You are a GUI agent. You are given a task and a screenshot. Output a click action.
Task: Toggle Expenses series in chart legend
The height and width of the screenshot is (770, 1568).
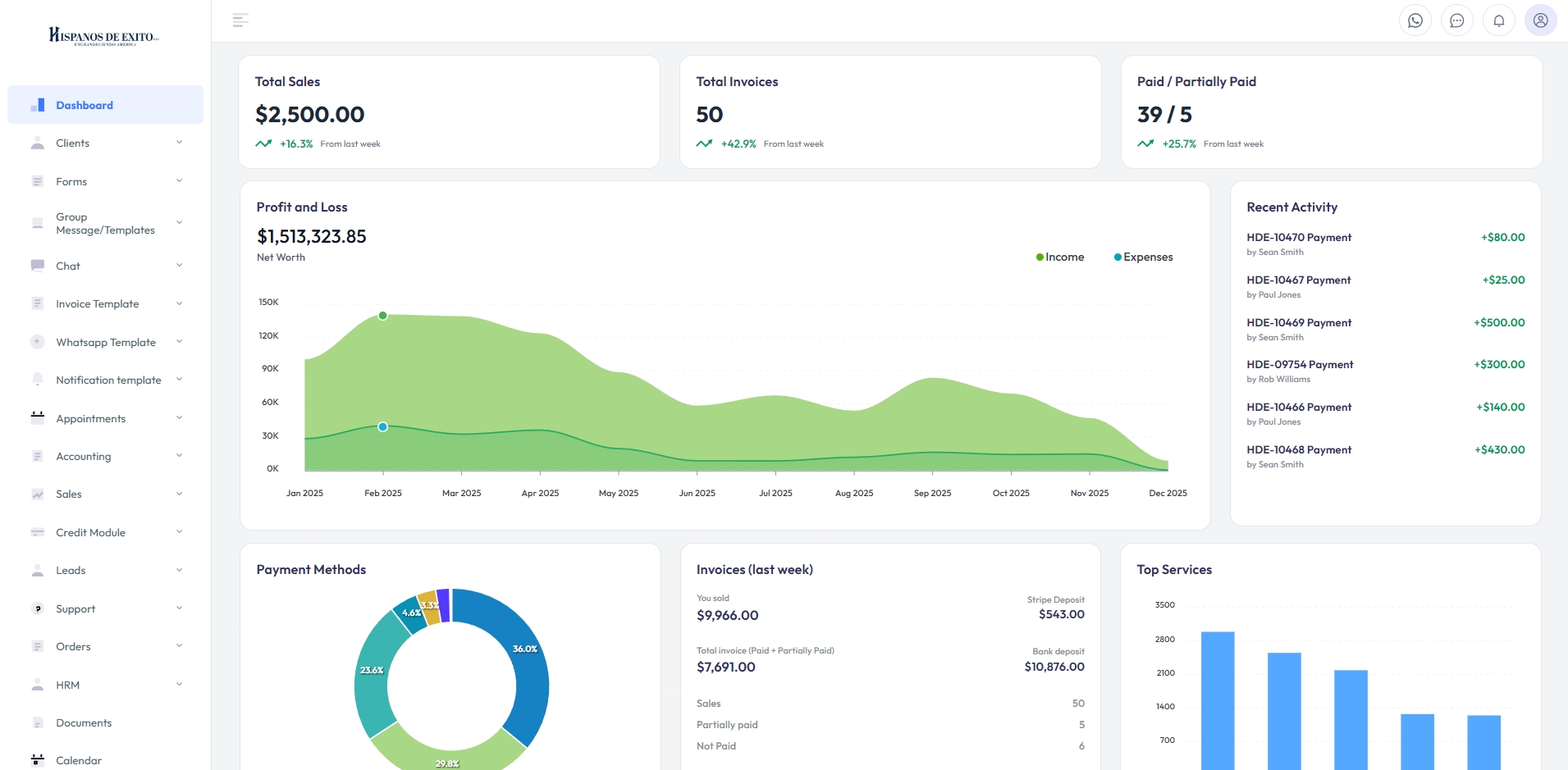pyautogui.click(x=1143, y=257)
